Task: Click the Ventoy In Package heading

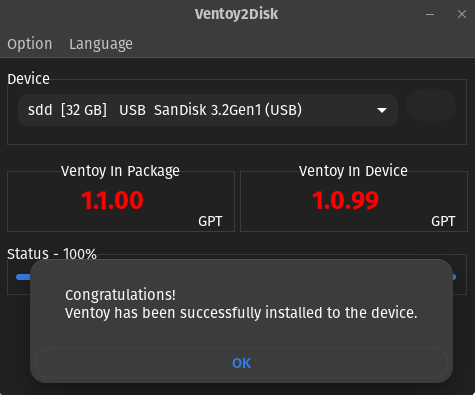Action: click(x=120, y=171)
